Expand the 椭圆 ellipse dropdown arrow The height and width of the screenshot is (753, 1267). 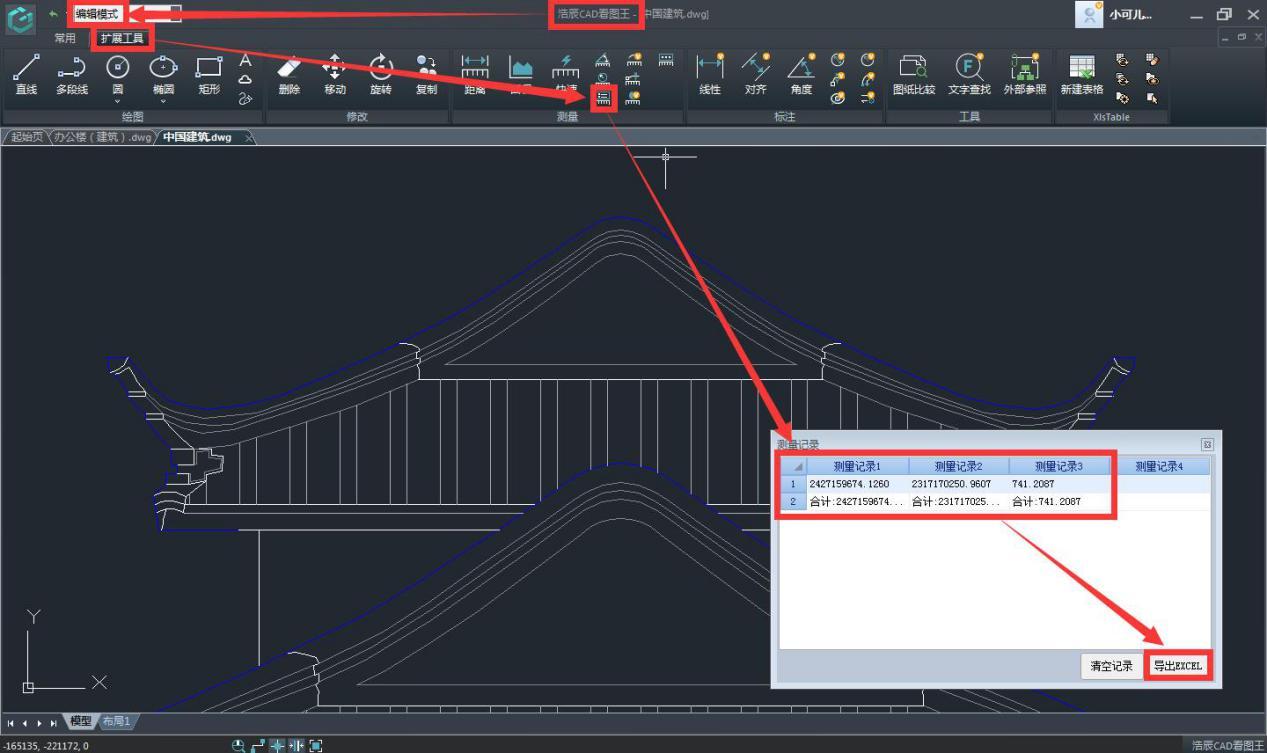(x=163, y=101)
